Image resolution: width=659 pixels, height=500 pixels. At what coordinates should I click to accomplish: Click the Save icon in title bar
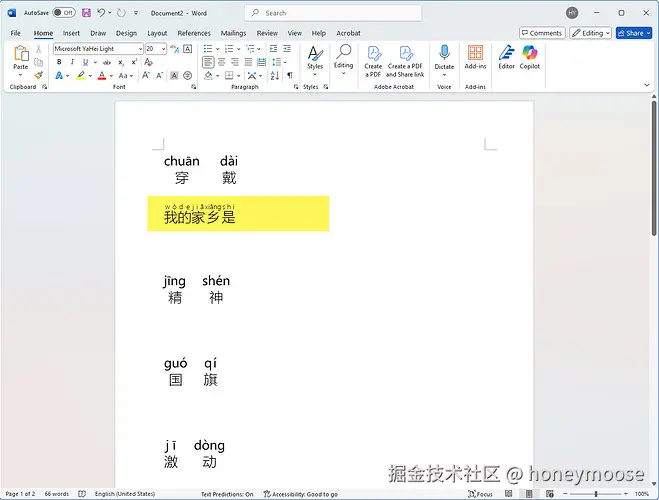[x=86, y=13]
